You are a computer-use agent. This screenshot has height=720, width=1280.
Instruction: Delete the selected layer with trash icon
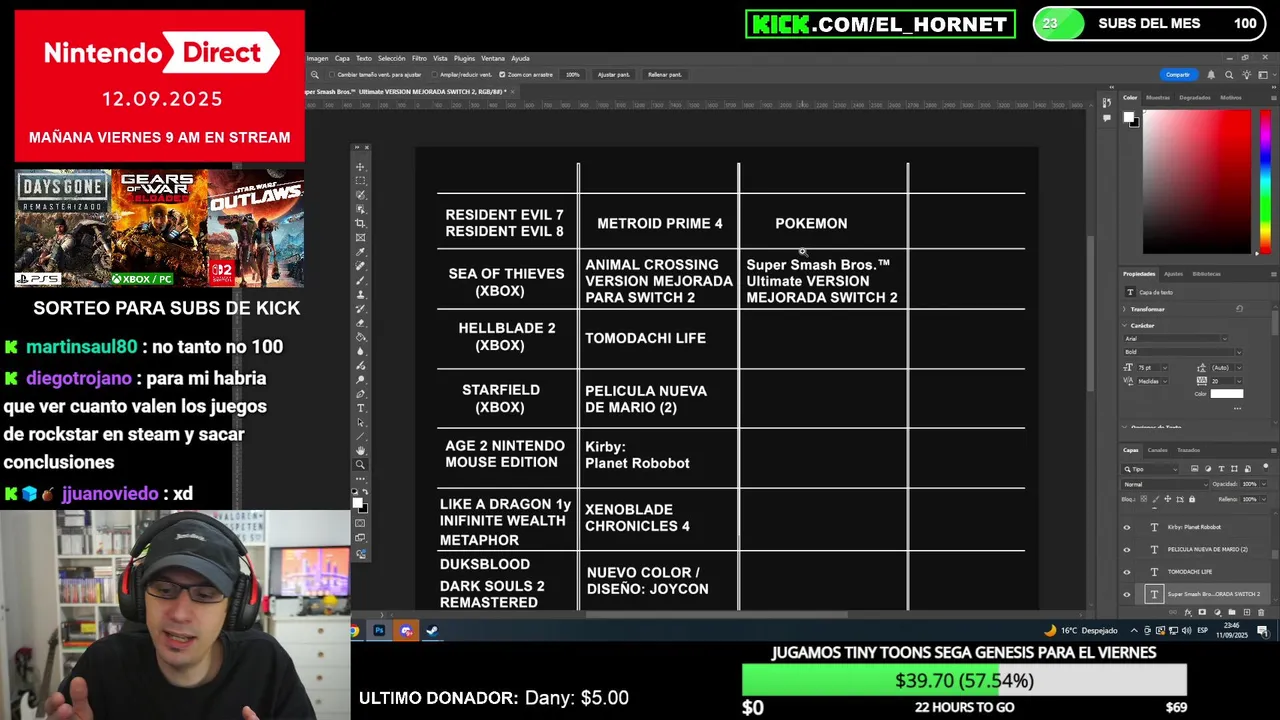pos(1261,612)
